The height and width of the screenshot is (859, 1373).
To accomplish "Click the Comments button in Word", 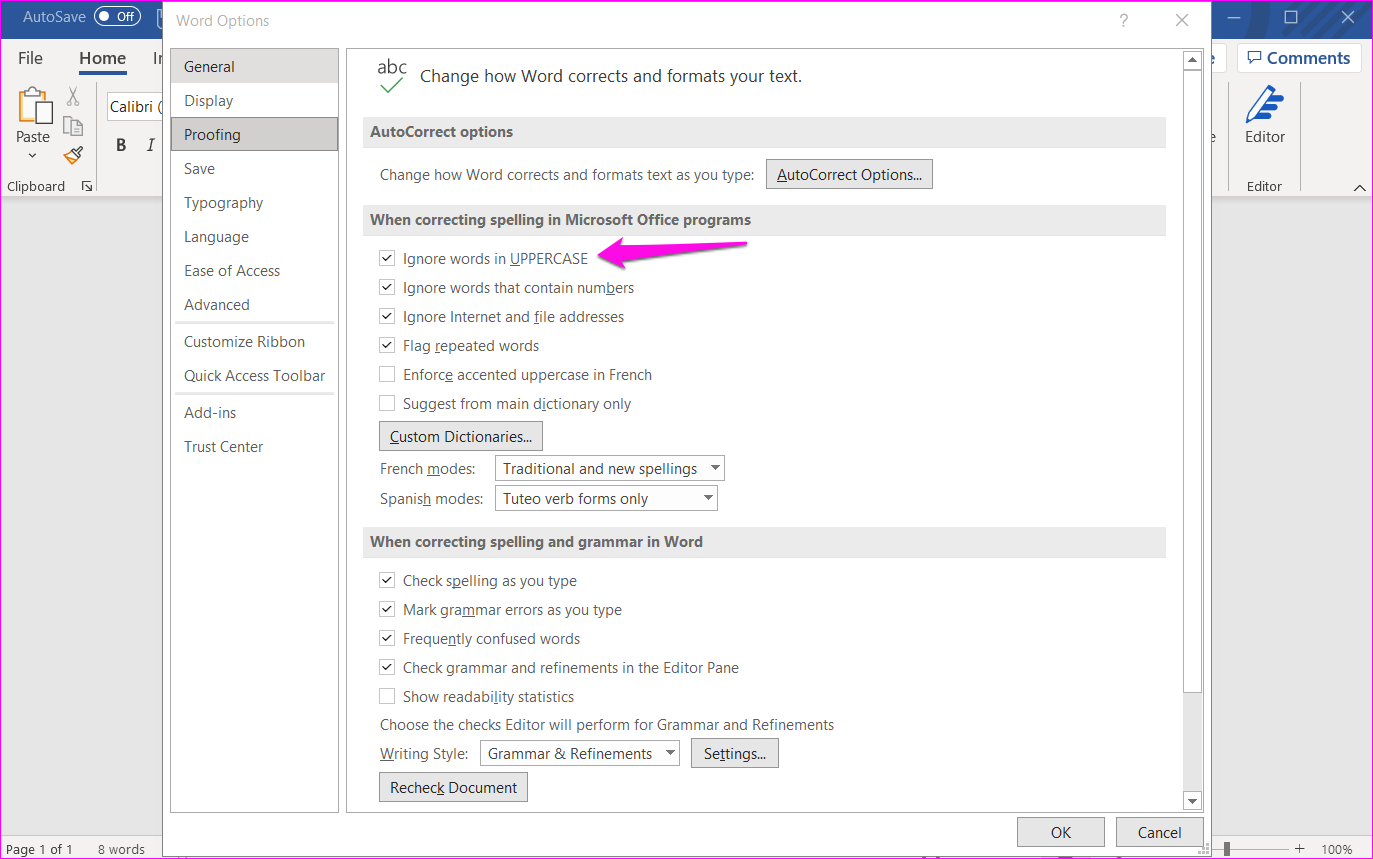I will [1299, 58].
